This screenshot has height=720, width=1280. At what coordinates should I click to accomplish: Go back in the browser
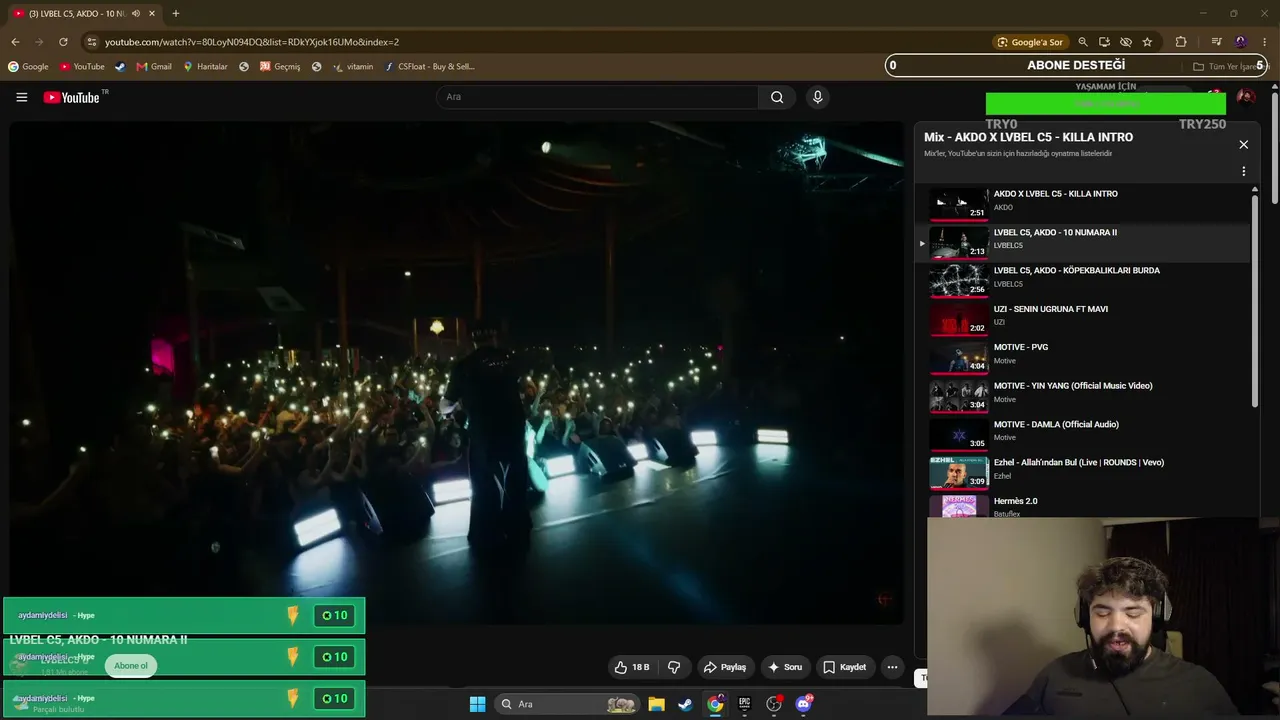click(15, 42)
